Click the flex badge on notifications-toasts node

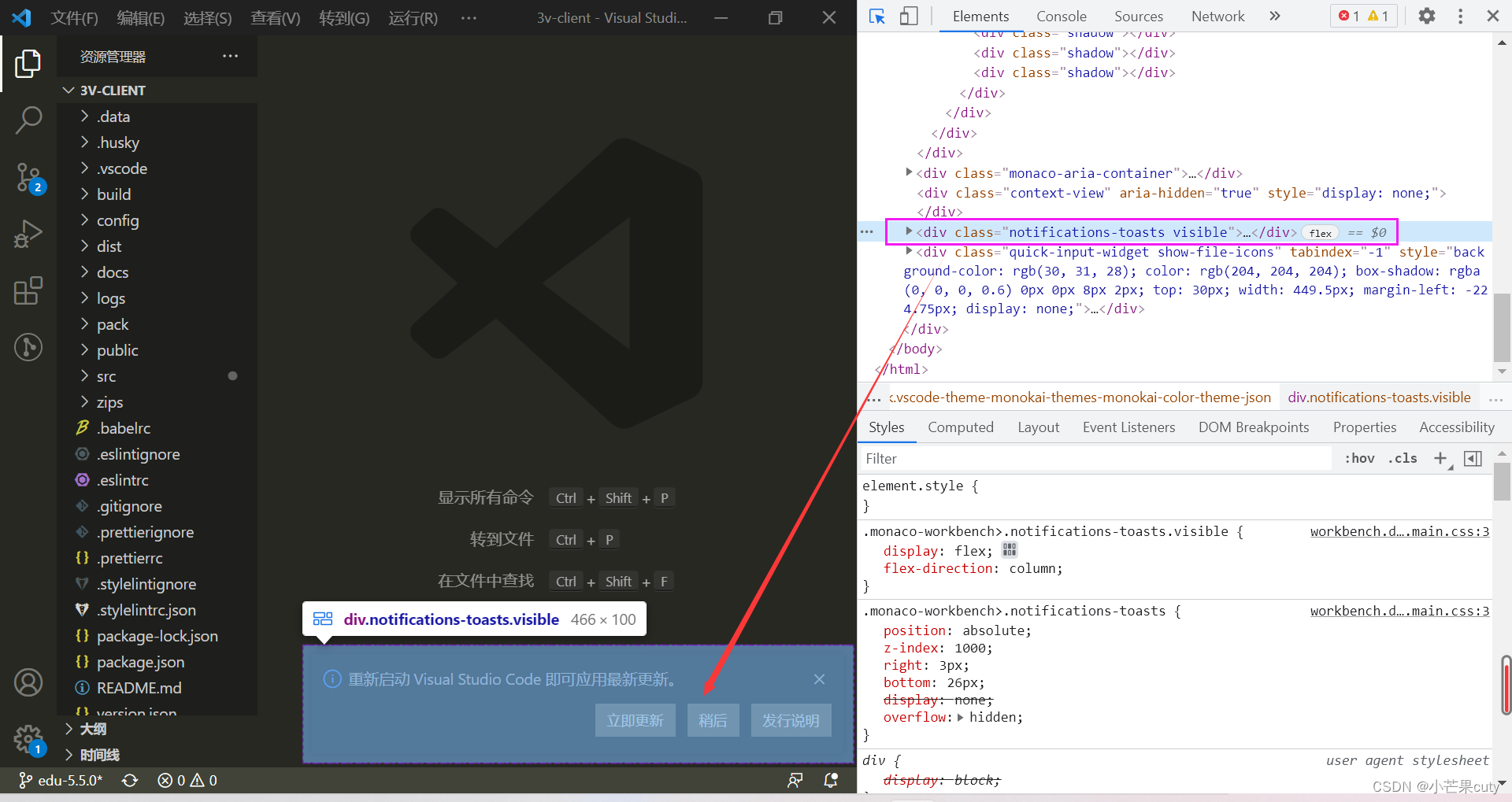coord(1321,232)
